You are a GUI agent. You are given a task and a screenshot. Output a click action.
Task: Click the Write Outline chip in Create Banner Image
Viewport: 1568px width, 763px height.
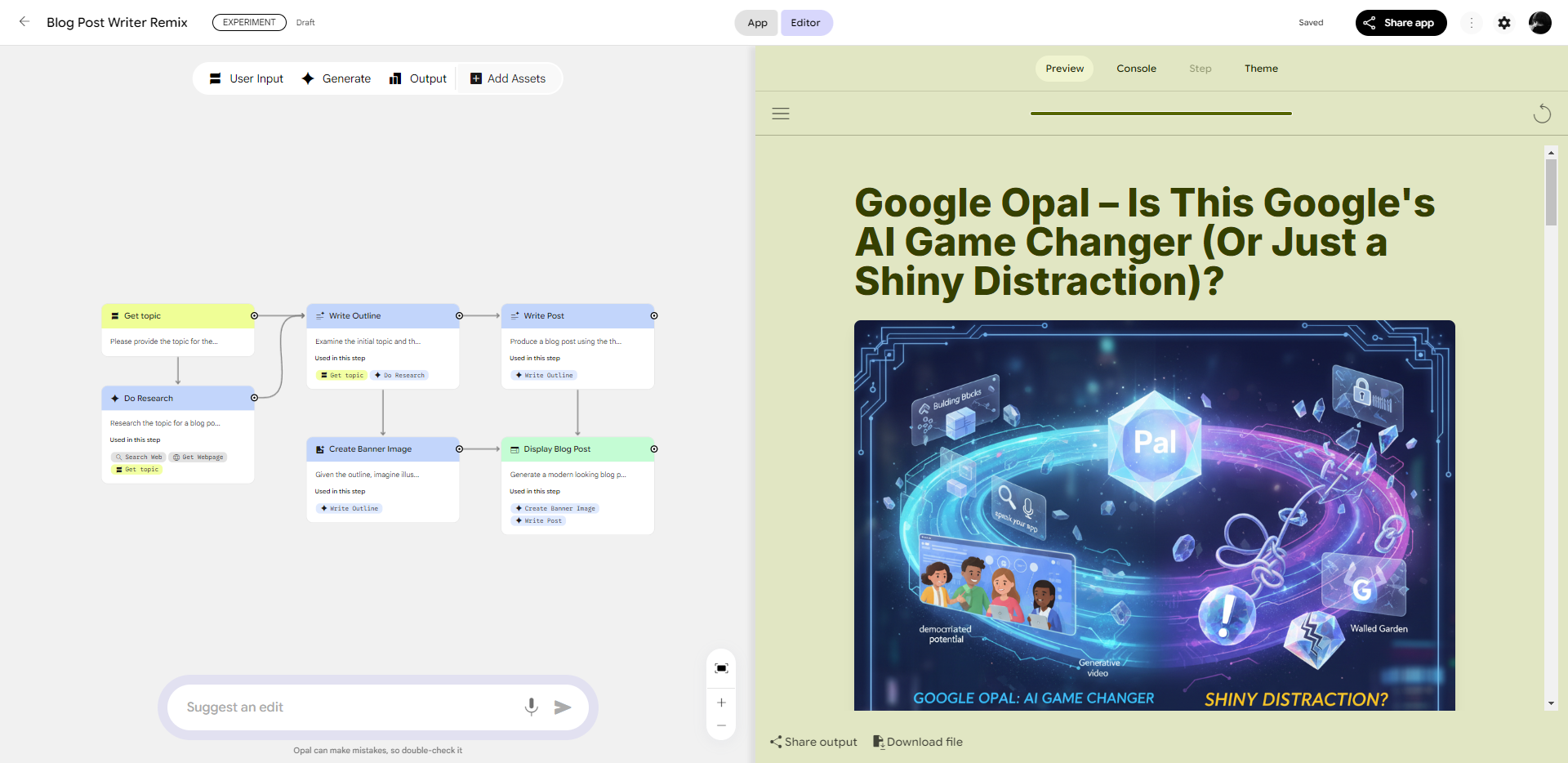(350, 508)
